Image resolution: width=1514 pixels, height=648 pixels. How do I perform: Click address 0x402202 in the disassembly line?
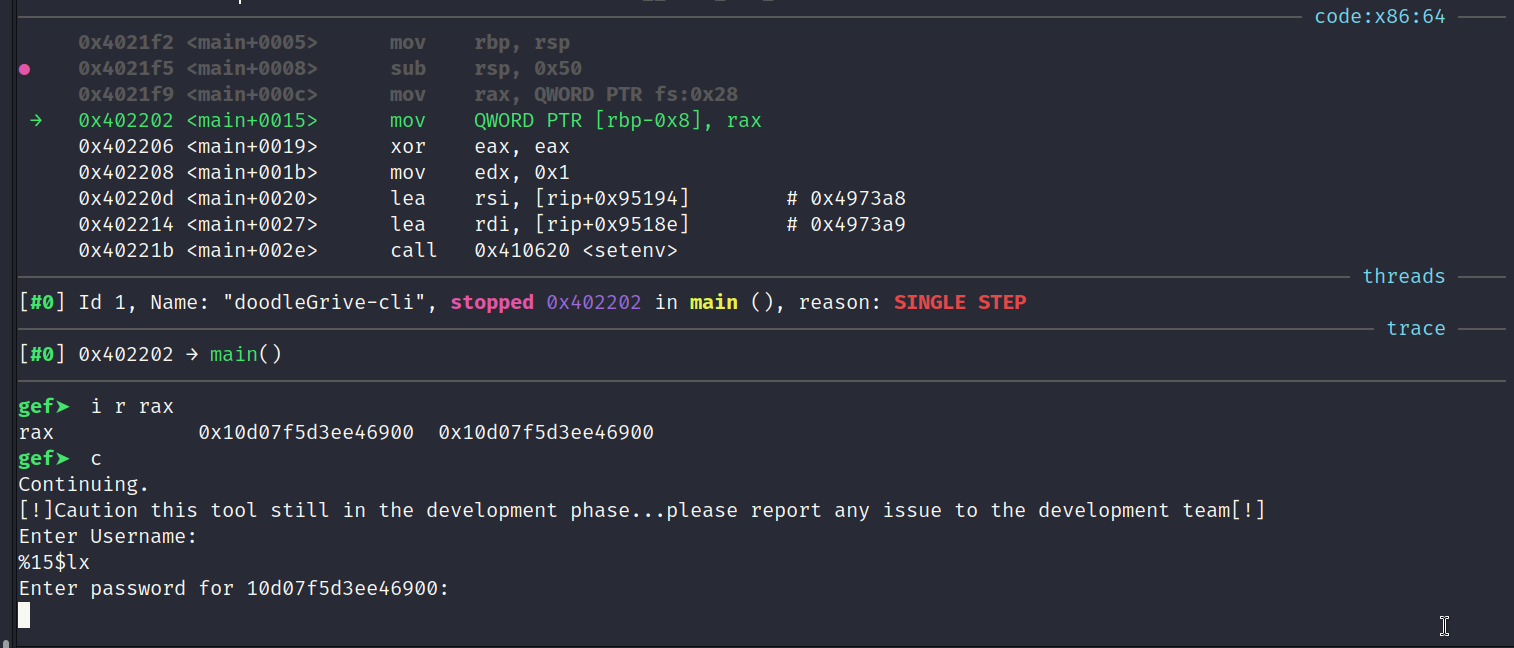point(126,121)
